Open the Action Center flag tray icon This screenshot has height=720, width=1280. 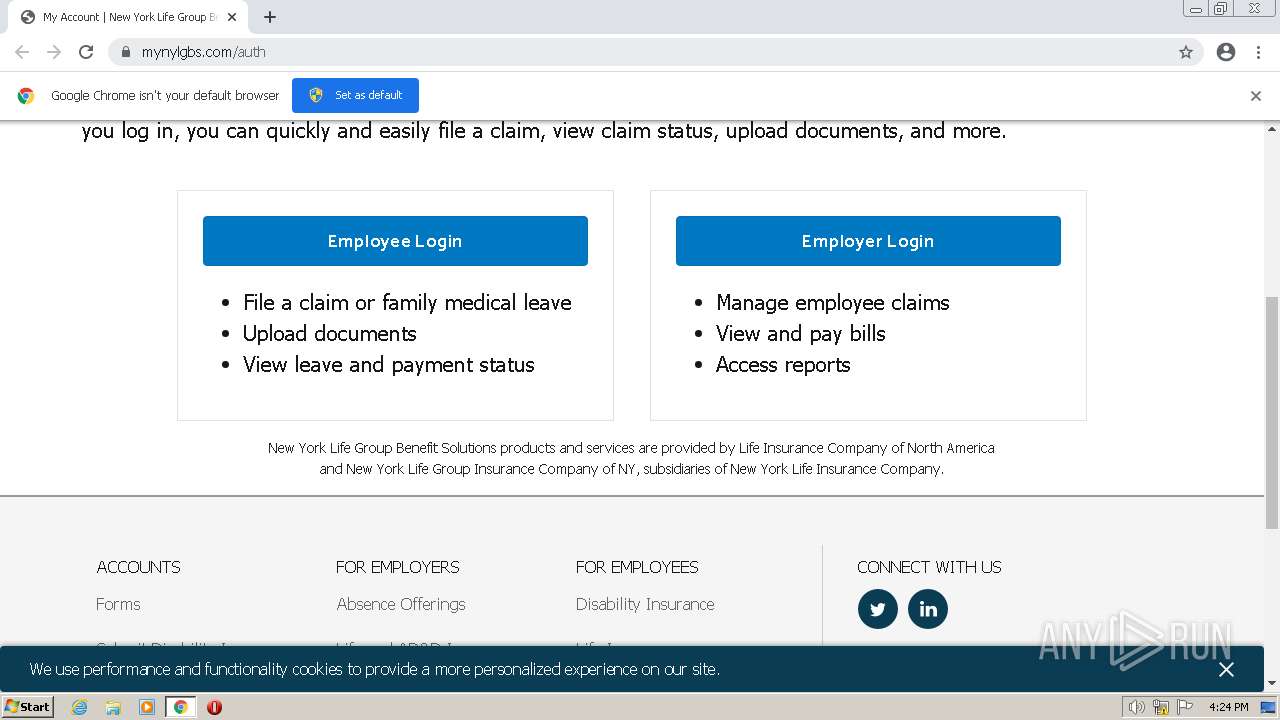pyautogui.click(x=1185, y=707)
